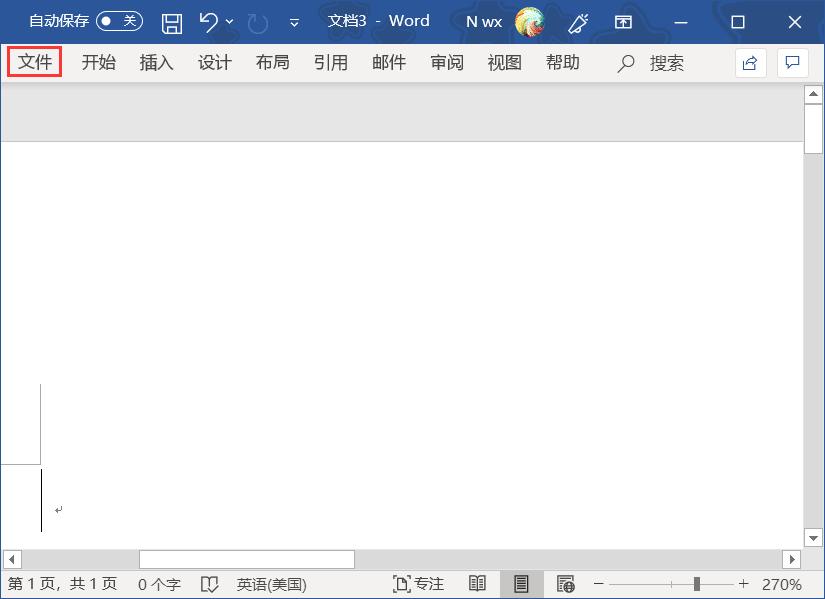Screen dimensions: 825x599
Task: Click the 0 个字 word count indicator
Action: [x=158, y=583]
